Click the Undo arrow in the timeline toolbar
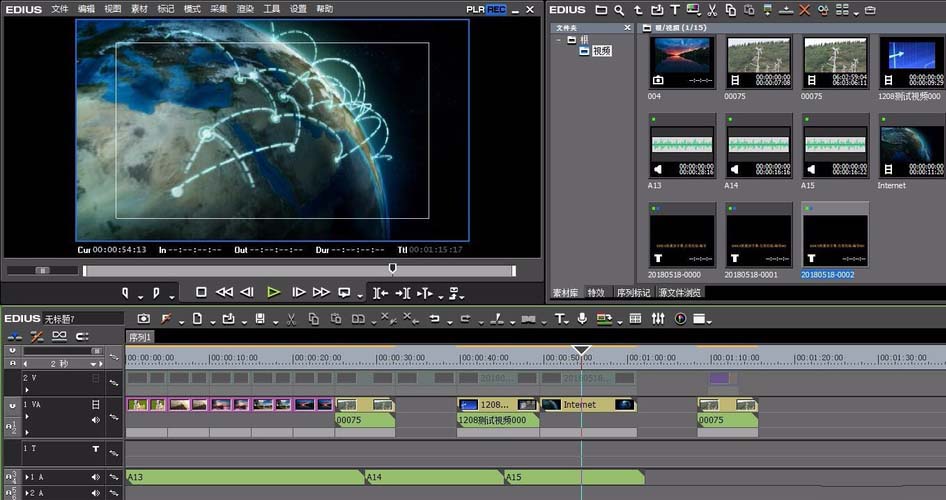 pos(434,319)
